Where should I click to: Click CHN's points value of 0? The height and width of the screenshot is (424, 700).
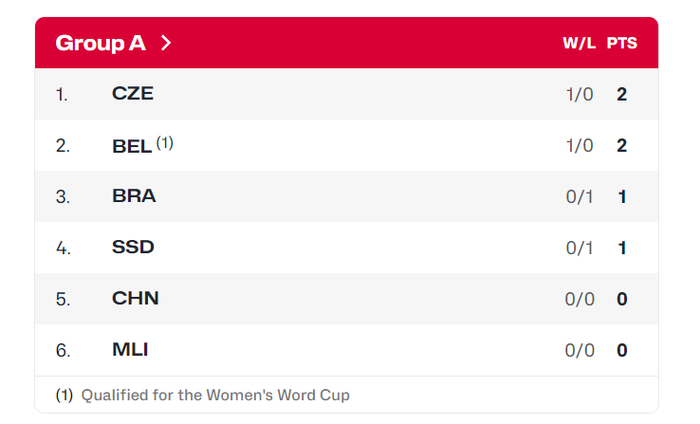point(622,299)
